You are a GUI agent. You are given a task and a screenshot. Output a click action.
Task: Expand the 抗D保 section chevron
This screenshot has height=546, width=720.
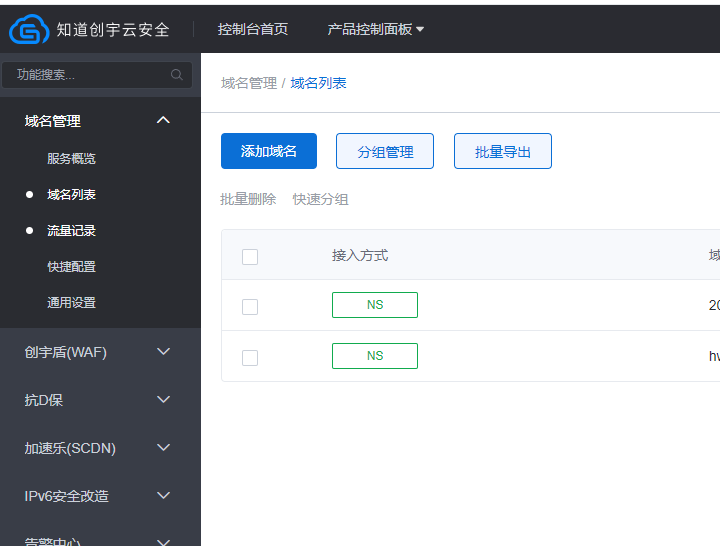coord(163,400)
